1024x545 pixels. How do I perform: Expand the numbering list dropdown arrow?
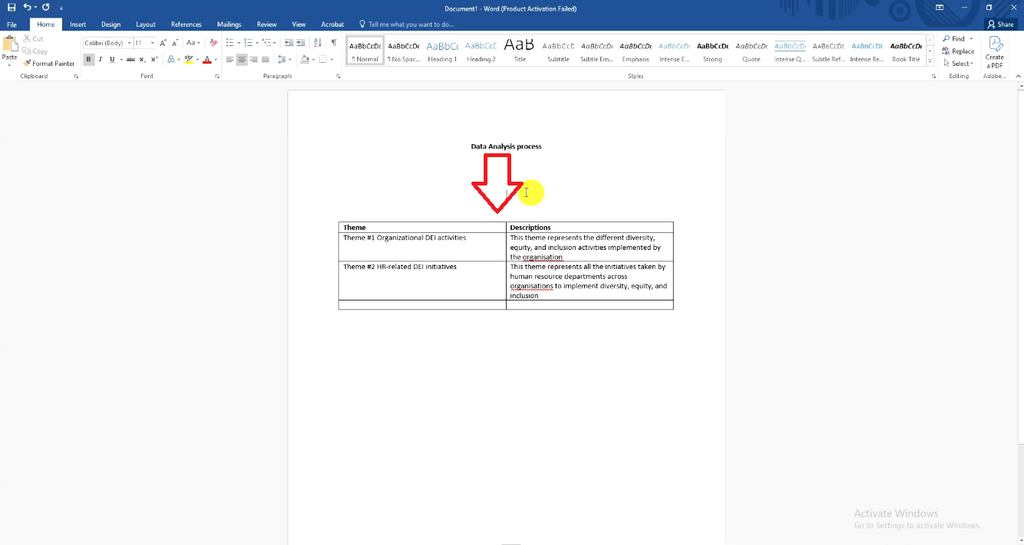pyautogui.click(x=257, y=43)
